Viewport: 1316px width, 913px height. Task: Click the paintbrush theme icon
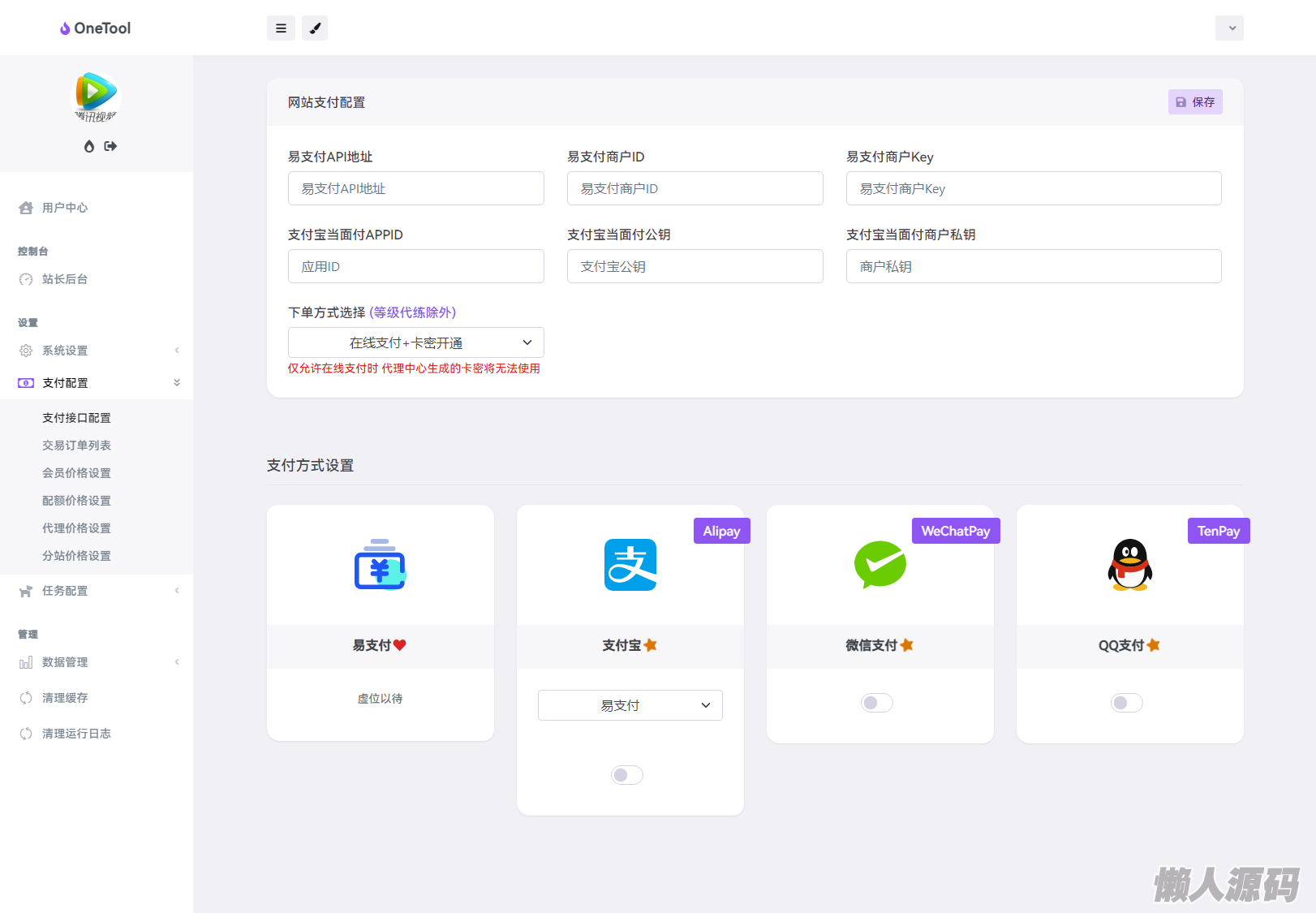315,28
